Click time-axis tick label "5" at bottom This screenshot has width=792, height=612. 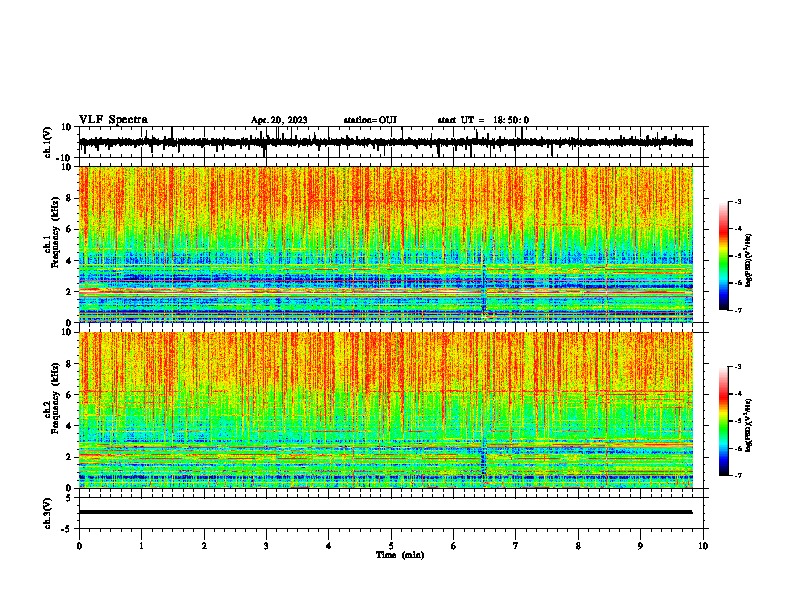pos(391,546)
